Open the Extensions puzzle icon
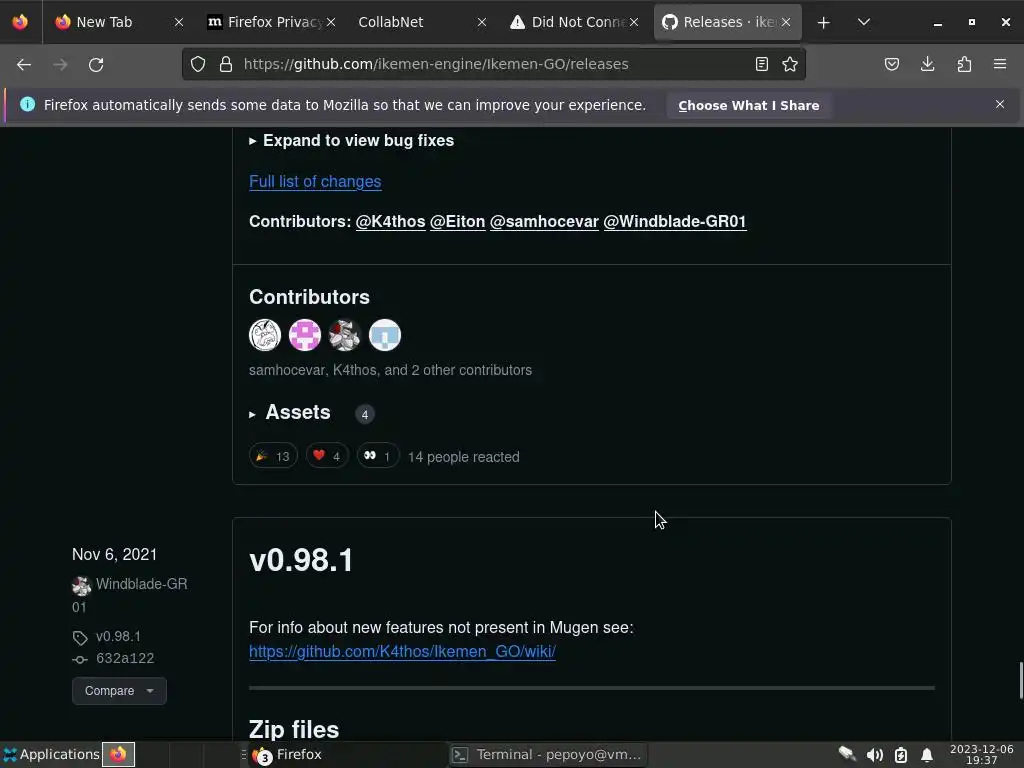The width and height of the screenshot is (1024, 768). coord(964,64)
